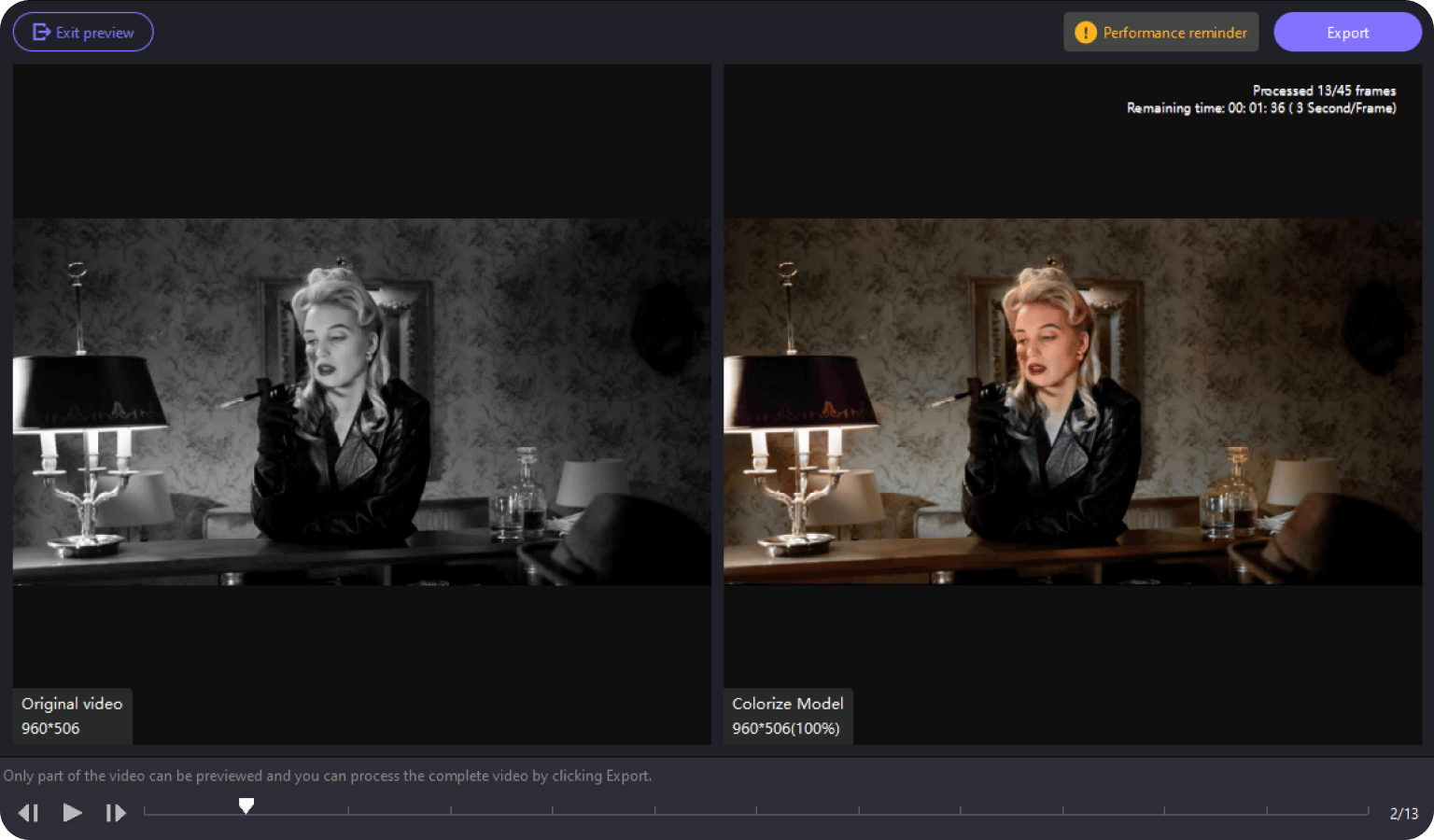Screen dimensions: 1434x840
Task: Jump to the first tick of the timeline
Action: click(145, 812)
